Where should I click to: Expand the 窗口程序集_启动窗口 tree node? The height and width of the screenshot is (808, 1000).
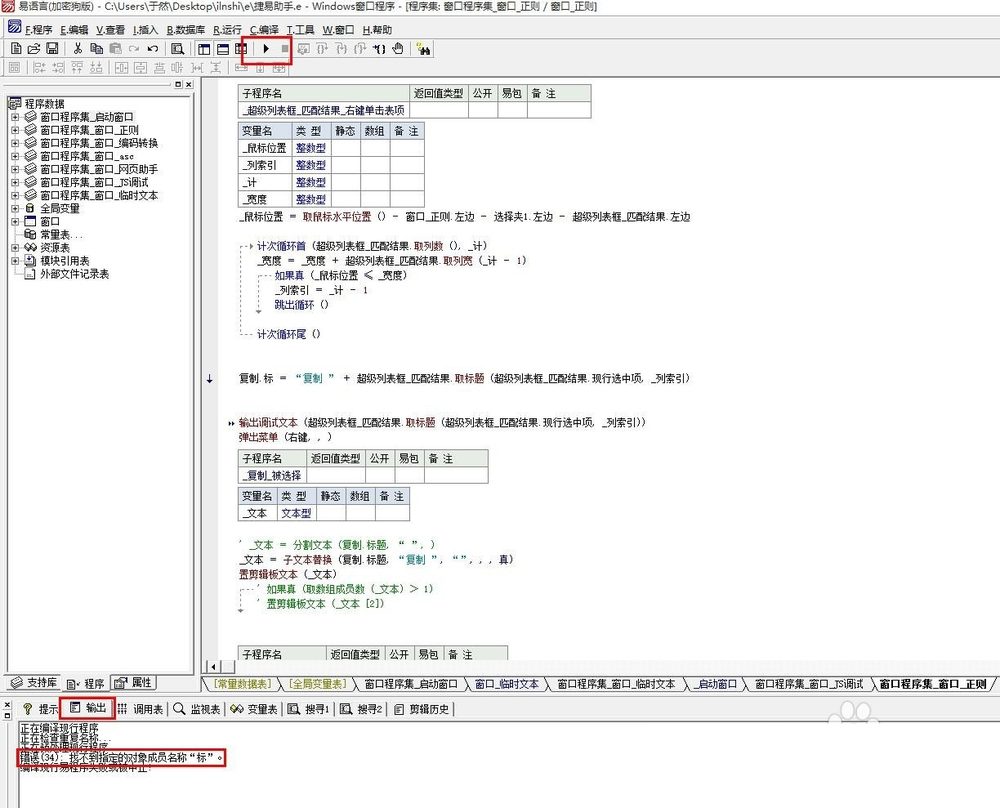(x=15, y=117)
